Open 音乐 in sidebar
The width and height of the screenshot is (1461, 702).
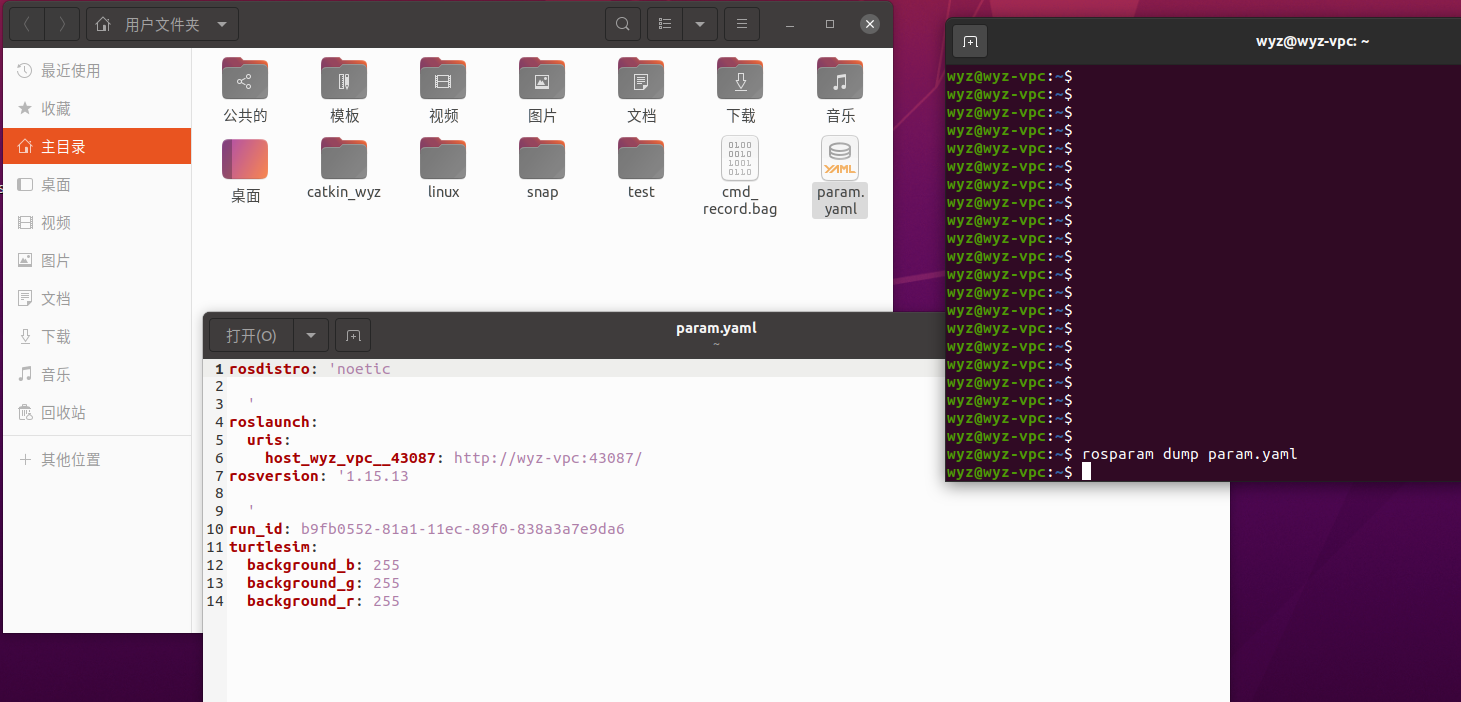(x=97, y=375)
